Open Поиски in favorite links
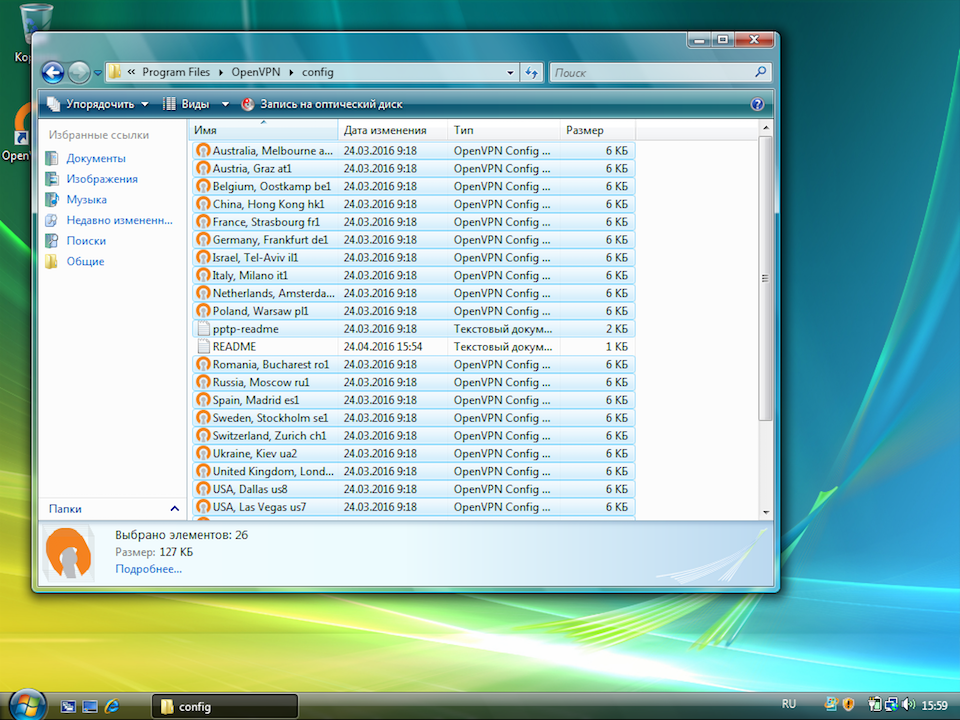This screenshot has height=720, width=960. (86, 241)
